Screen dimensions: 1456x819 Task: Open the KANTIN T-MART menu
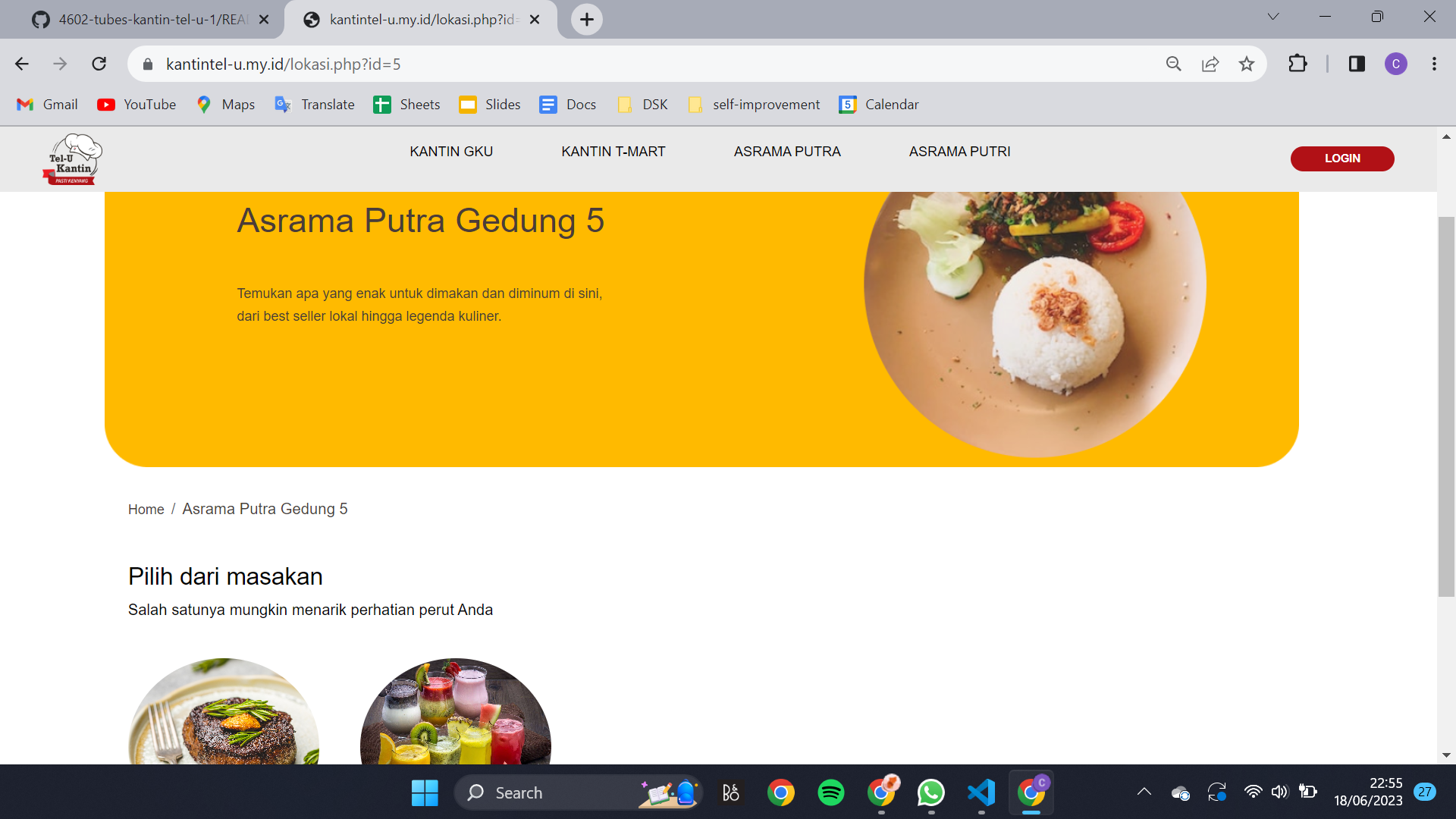613,152
